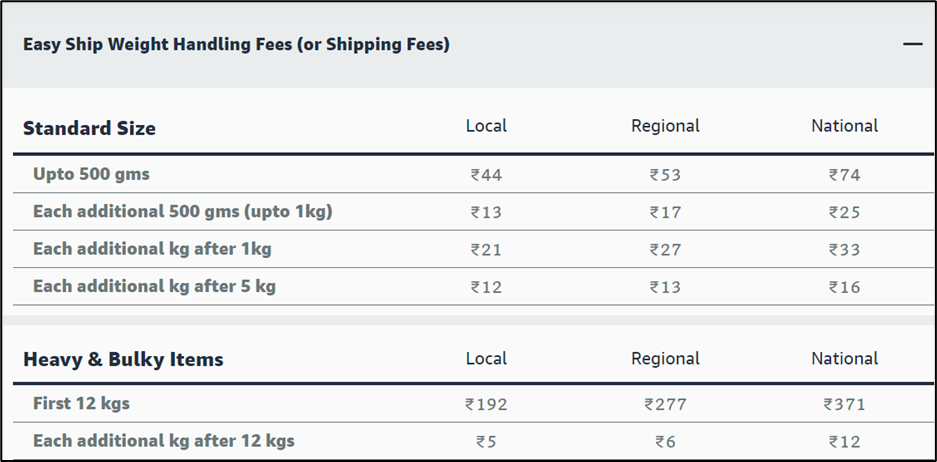Select the First 12 kgs row label
This screenshot has width=937, height=462.
coord(81,403)
